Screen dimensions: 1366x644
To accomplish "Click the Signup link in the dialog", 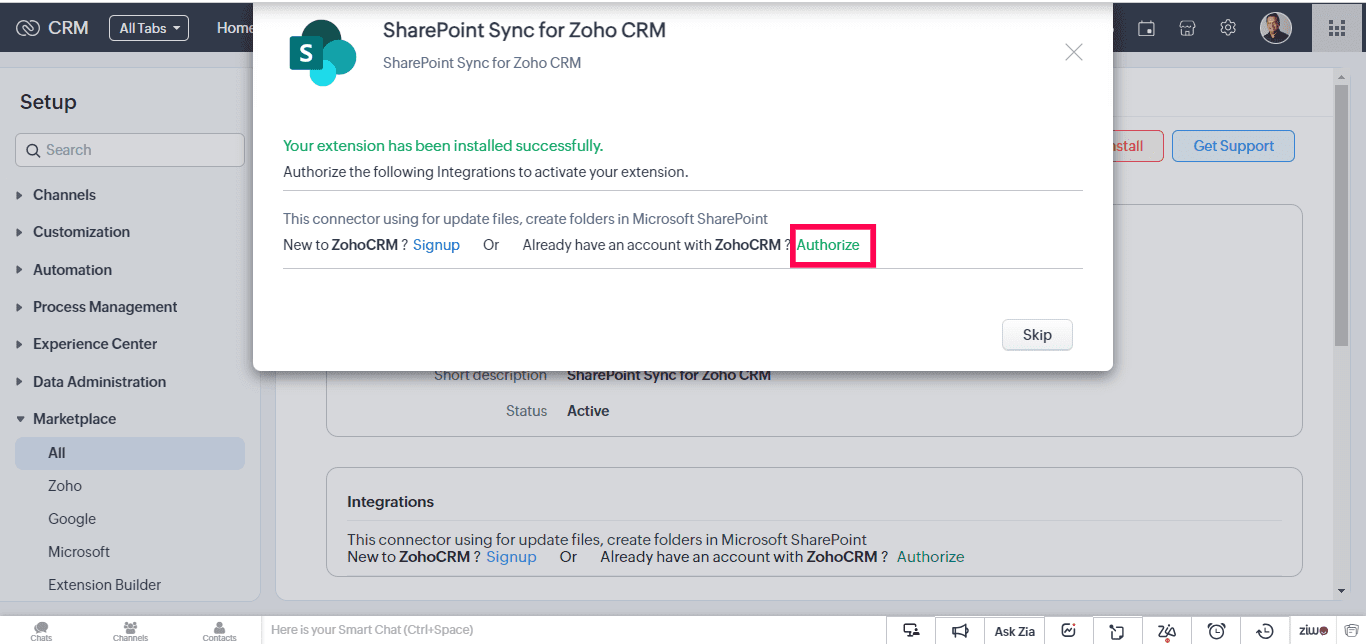I will [436, 245].
